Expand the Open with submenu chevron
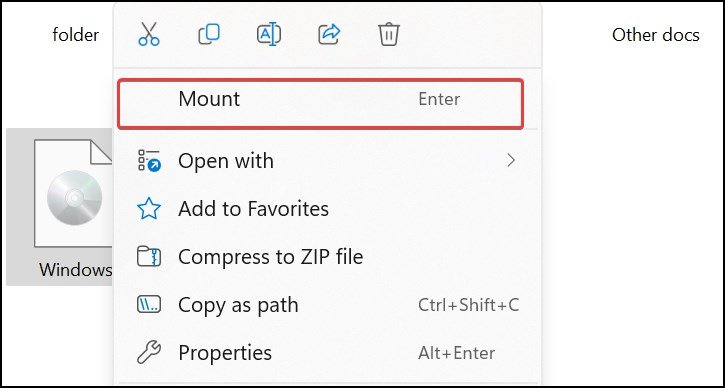Screen dimensions: 725x388 tap(510, 160)
